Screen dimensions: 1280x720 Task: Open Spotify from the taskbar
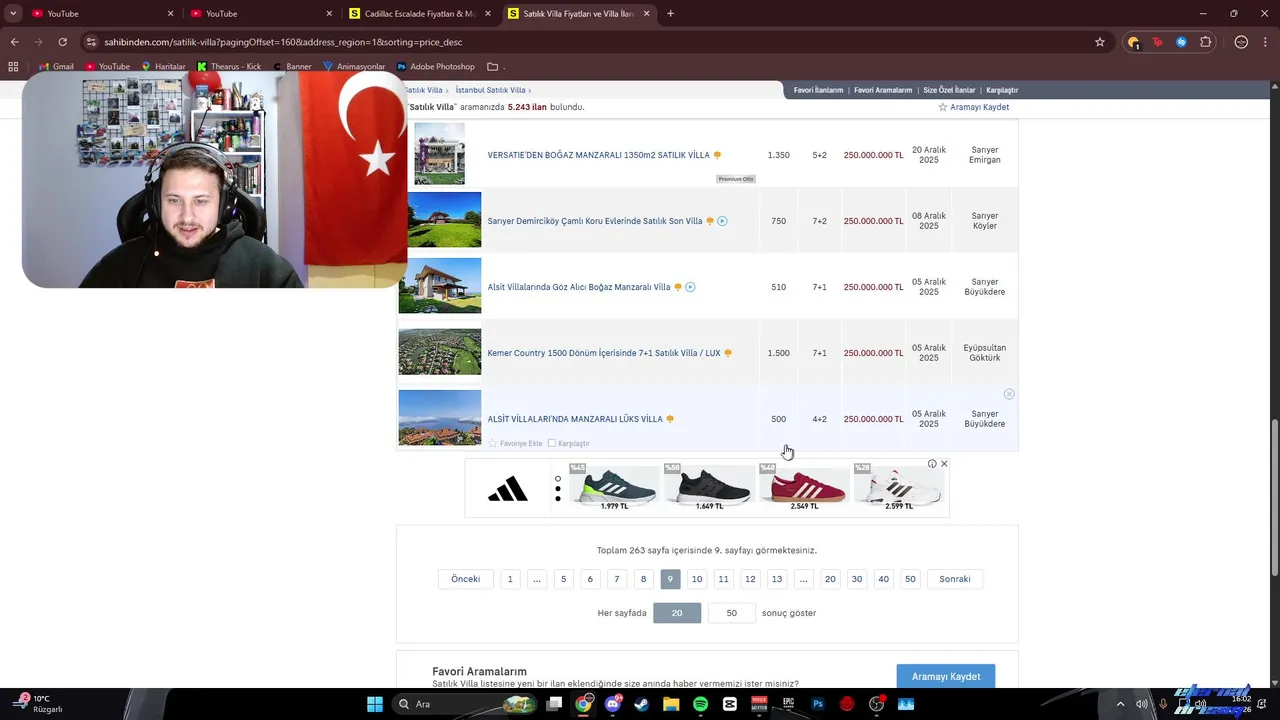tap(700, 704)
